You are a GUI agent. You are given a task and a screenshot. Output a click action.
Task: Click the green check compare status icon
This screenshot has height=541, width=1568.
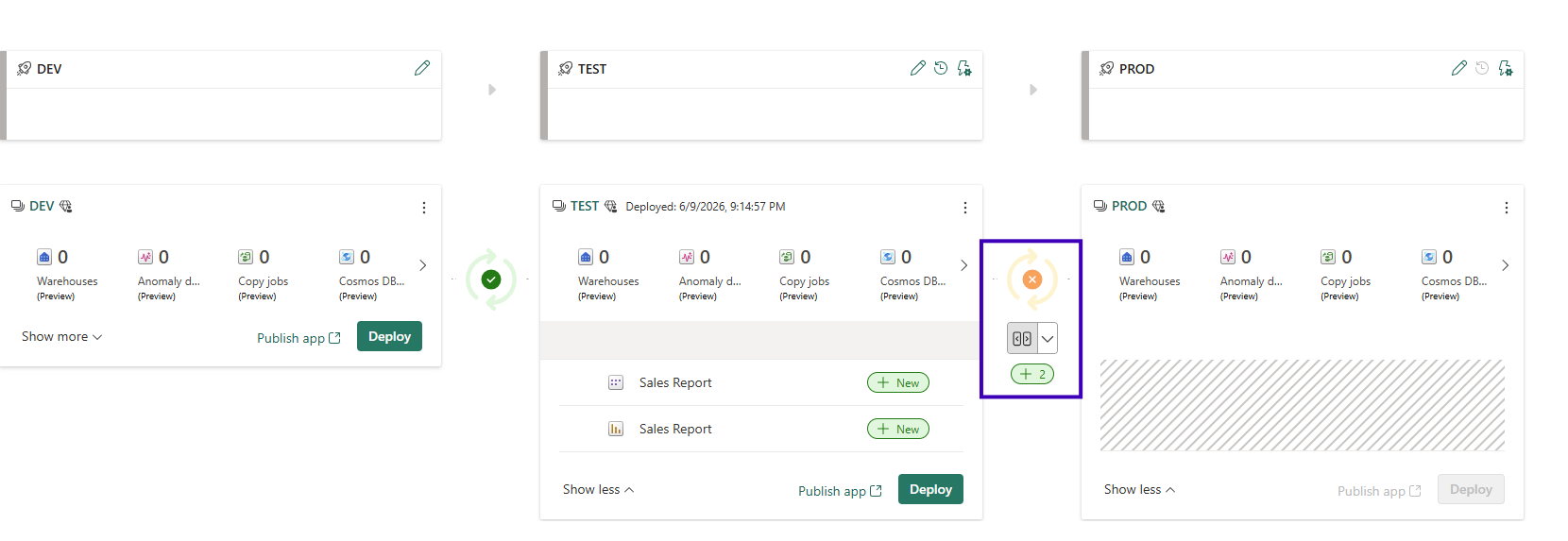491,279
